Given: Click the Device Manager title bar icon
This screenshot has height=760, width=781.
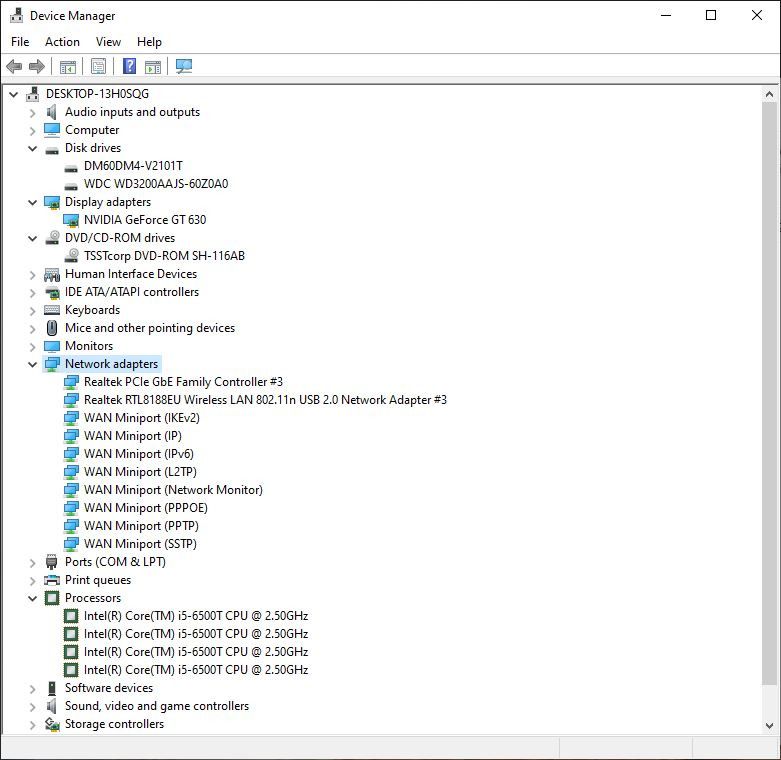Looking at the screenshot, I should click(x=16, y=15).
